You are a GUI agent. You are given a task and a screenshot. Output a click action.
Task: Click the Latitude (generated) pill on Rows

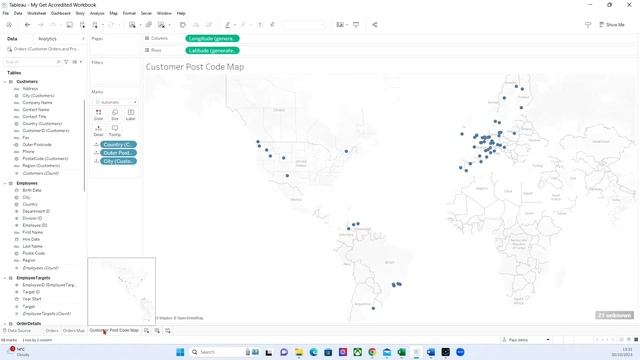coord(212,50)
